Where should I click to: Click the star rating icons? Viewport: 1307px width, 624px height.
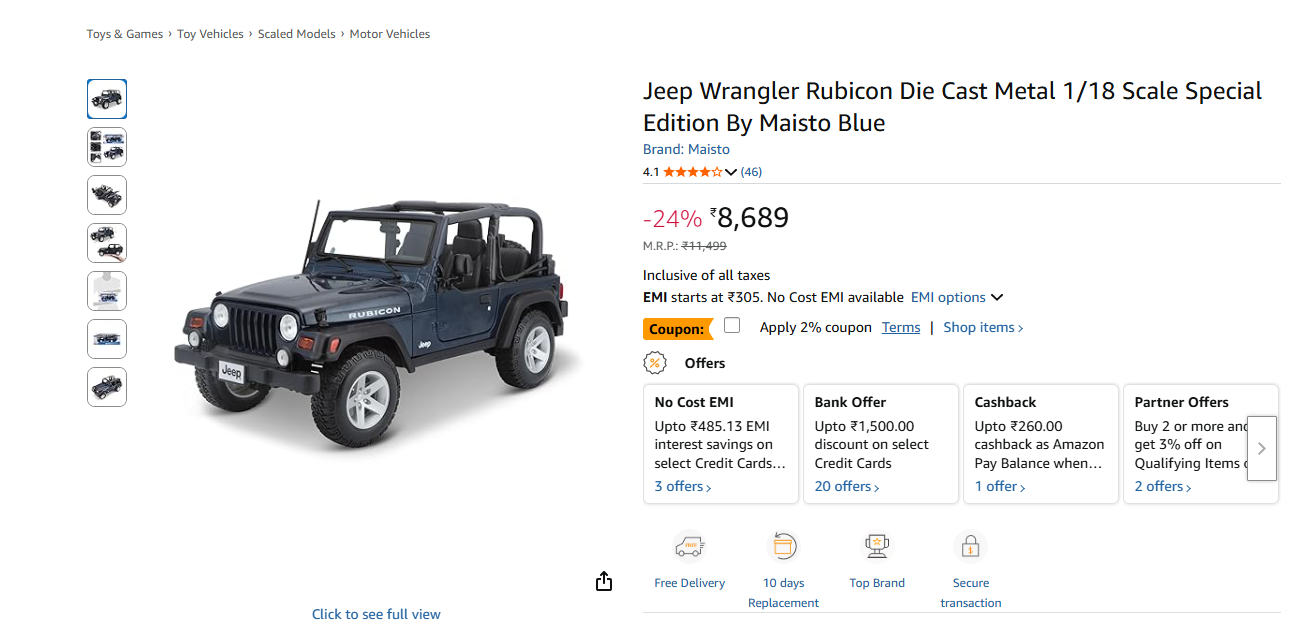click(x=692, y=172)
